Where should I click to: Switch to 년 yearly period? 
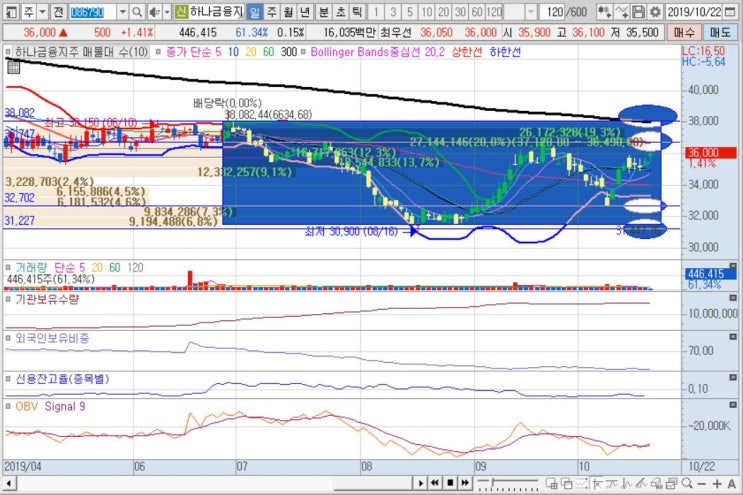[x=305, y=11]
